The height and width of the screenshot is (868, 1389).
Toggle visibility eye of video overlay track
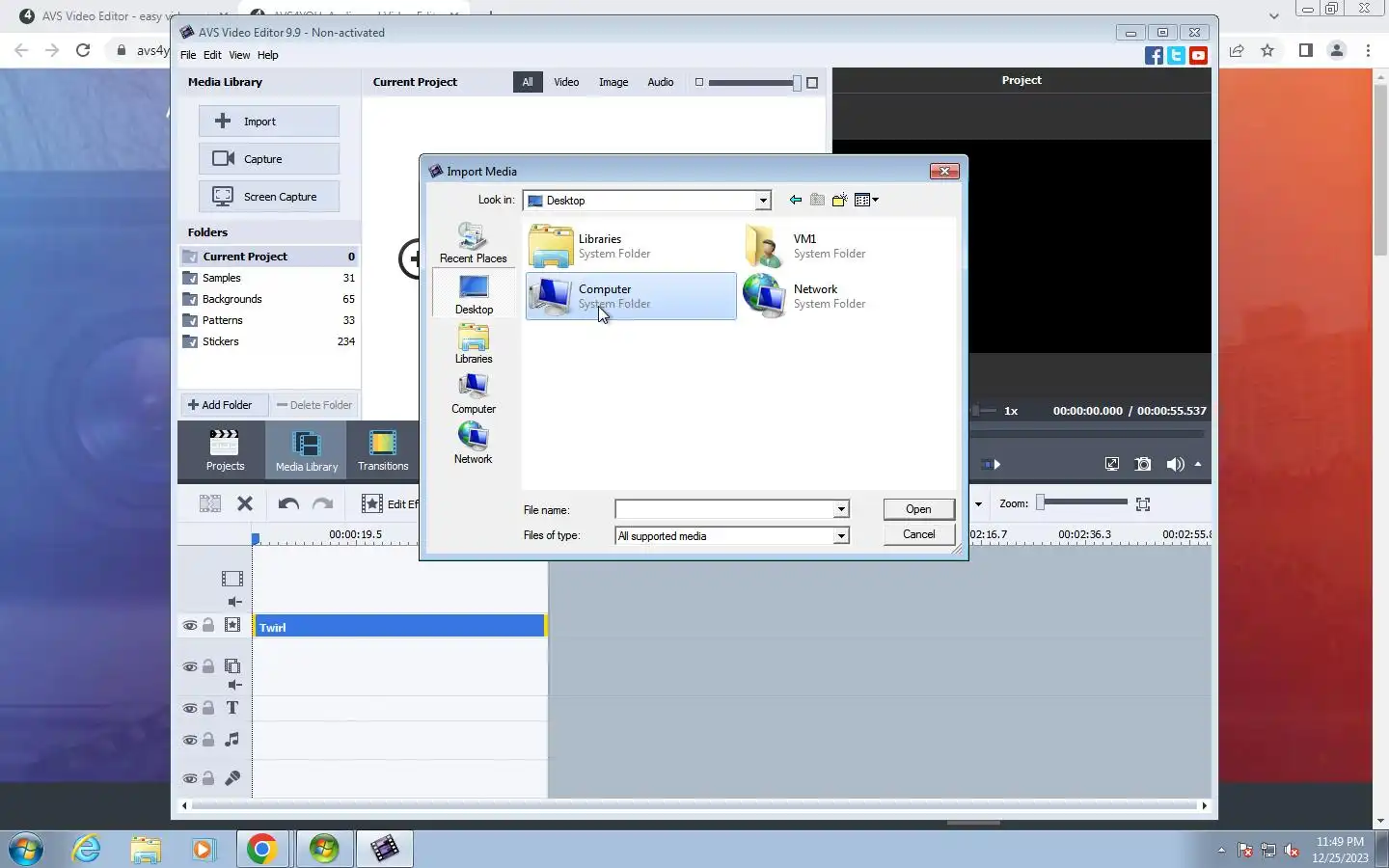click(x=190, y=667)
